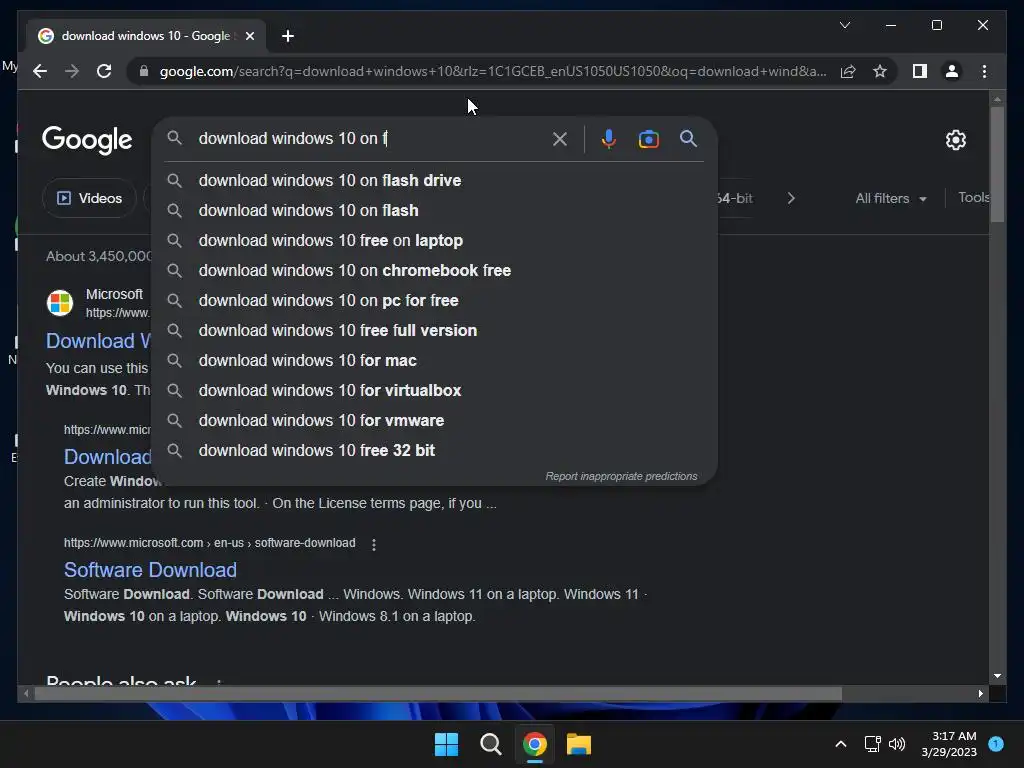
Task: Close the 'download windows 10' tab
Action: [249, 36]
